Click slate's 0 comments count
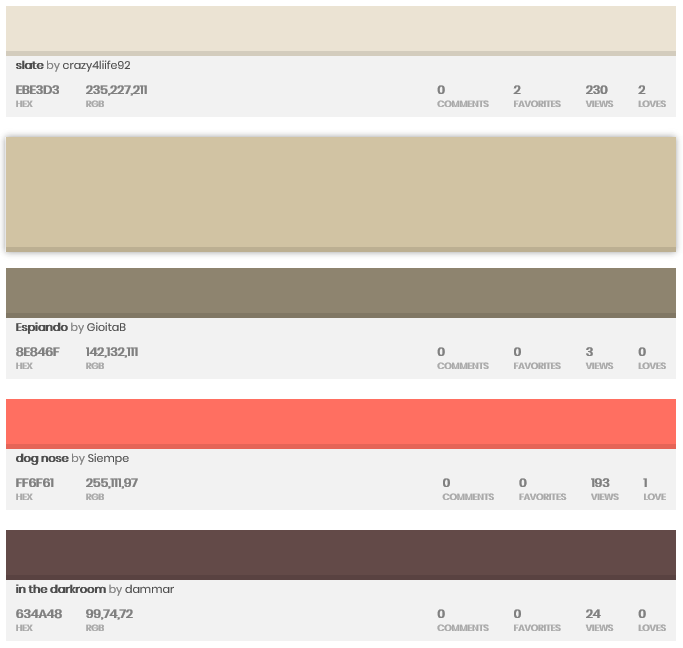 pyautogui.click(x=441, y=90)
